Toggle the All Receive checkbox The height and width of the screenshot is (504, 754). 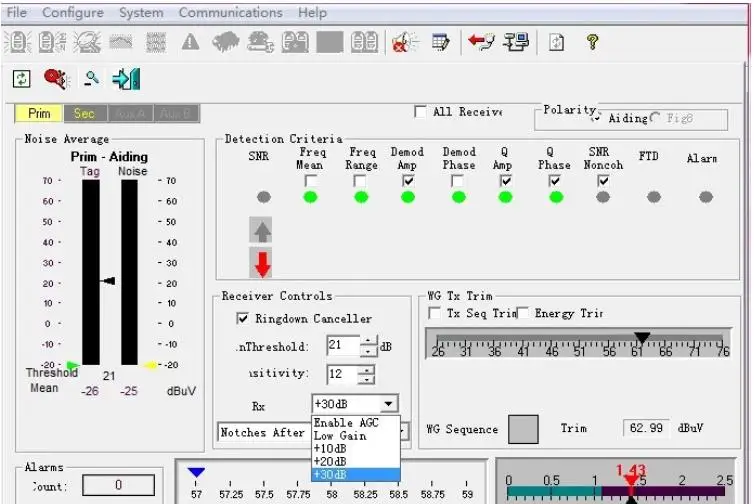pos(420,112)
